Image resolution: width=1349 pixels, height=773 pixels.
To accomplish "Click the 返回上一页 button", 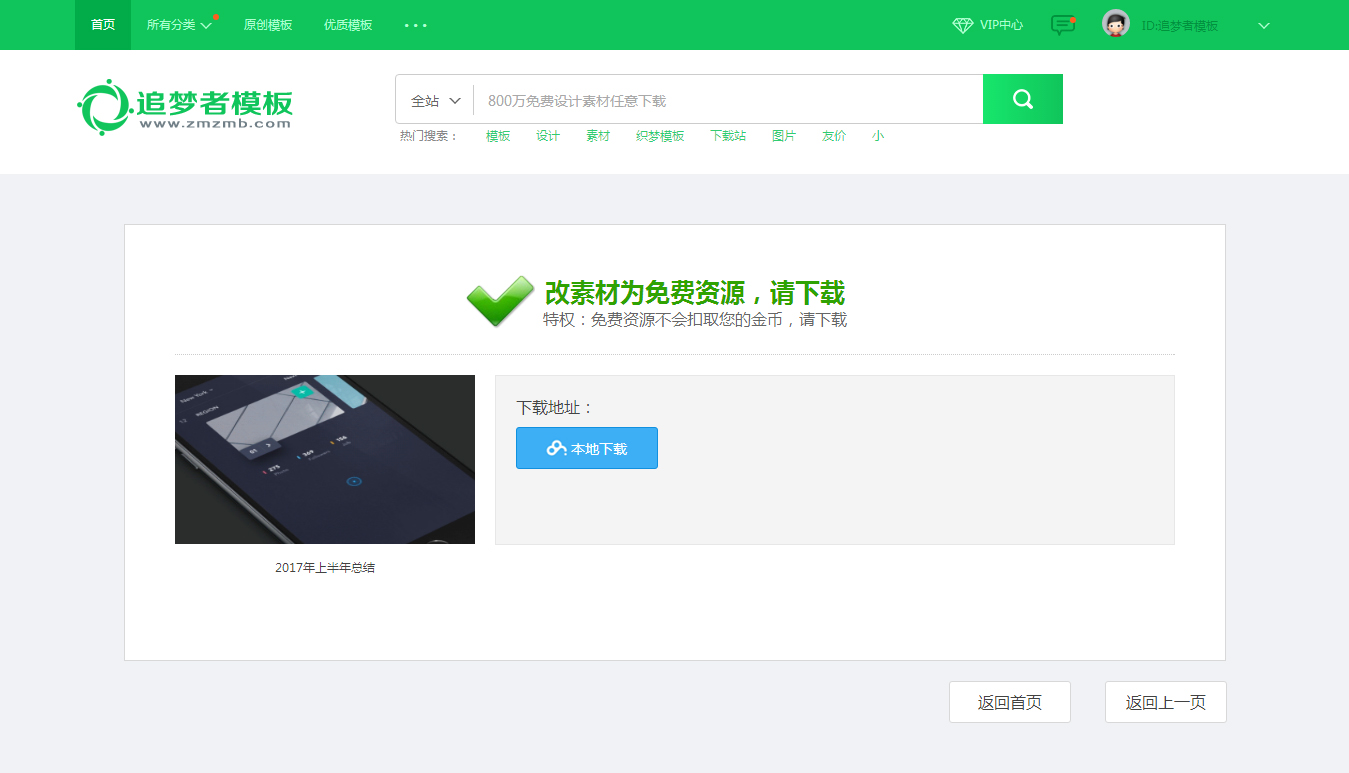I will tap(1165, 702).
